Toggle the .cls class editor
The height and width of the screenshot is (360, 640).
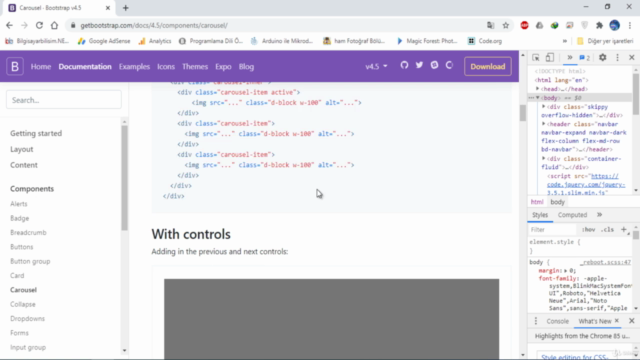(x=607, y=230)
